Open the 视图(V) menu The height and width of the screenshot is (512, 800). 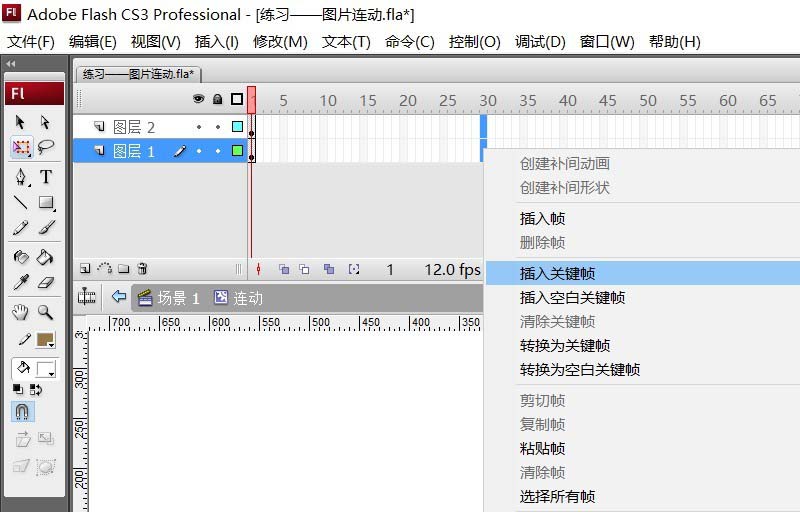coord(156,41)
